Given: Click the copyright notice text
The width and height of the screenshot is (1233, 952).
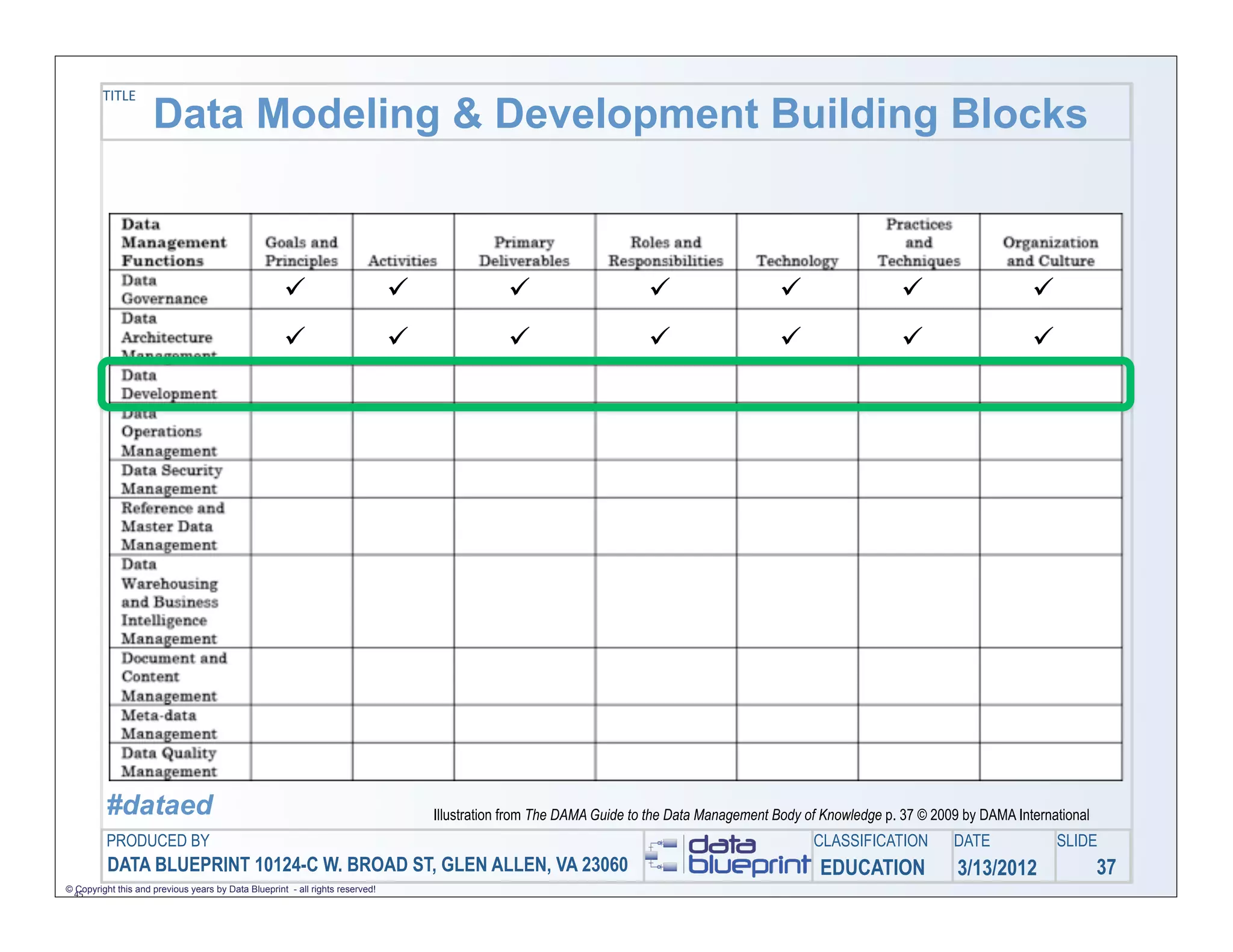Looking at the screenshot, I should click(220, 889).
